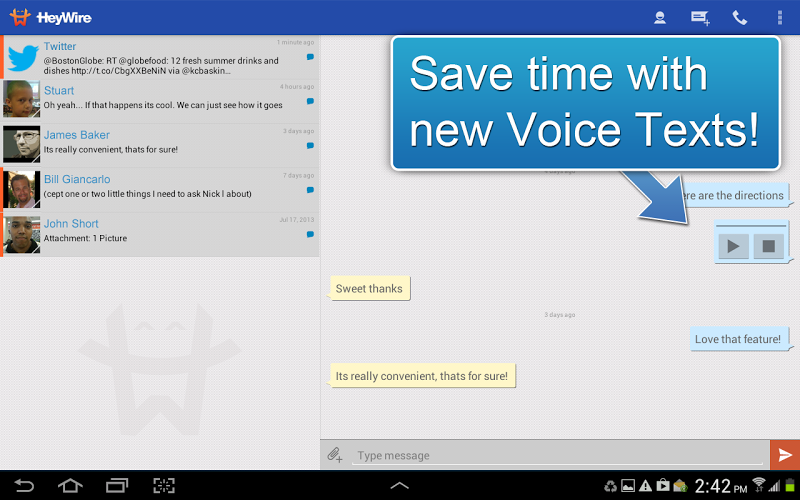
Task: Tap the battery status icon
Action: coord(790,486)
